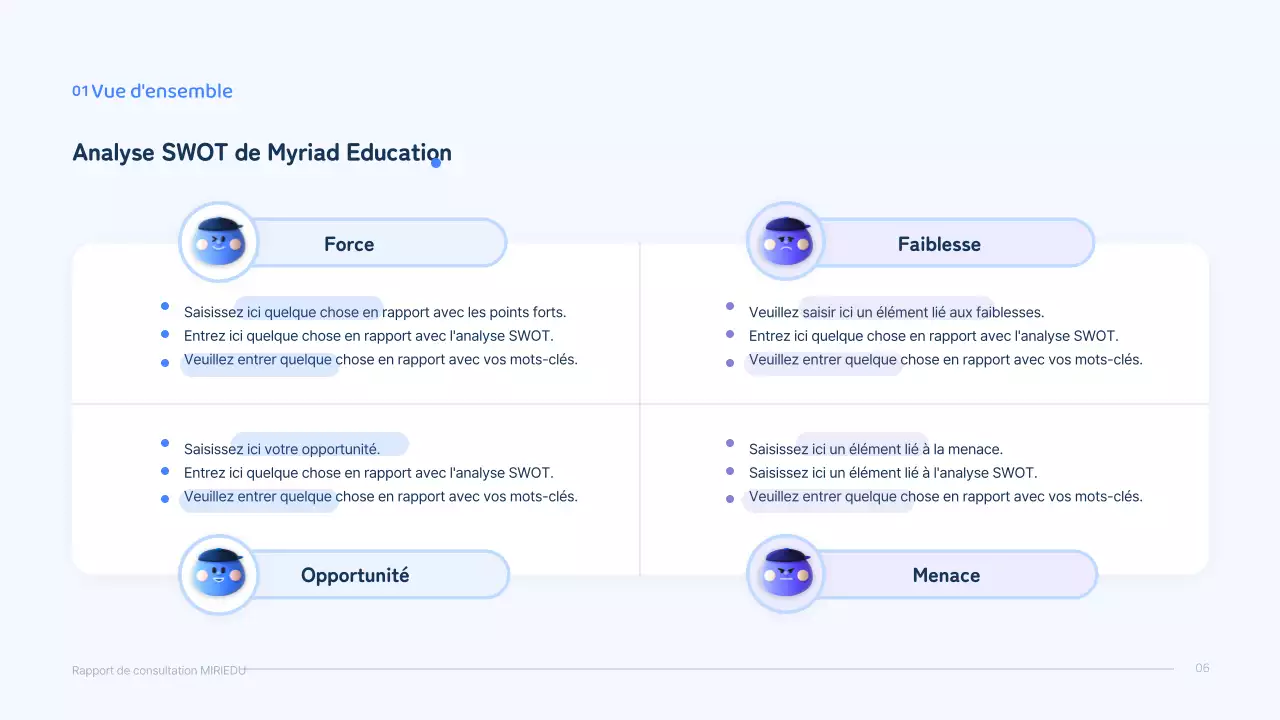The height and width of the screenshot is (720, 1280).
Task: Select the Faiblesse label pill
Action: click(x=950, y=244)
